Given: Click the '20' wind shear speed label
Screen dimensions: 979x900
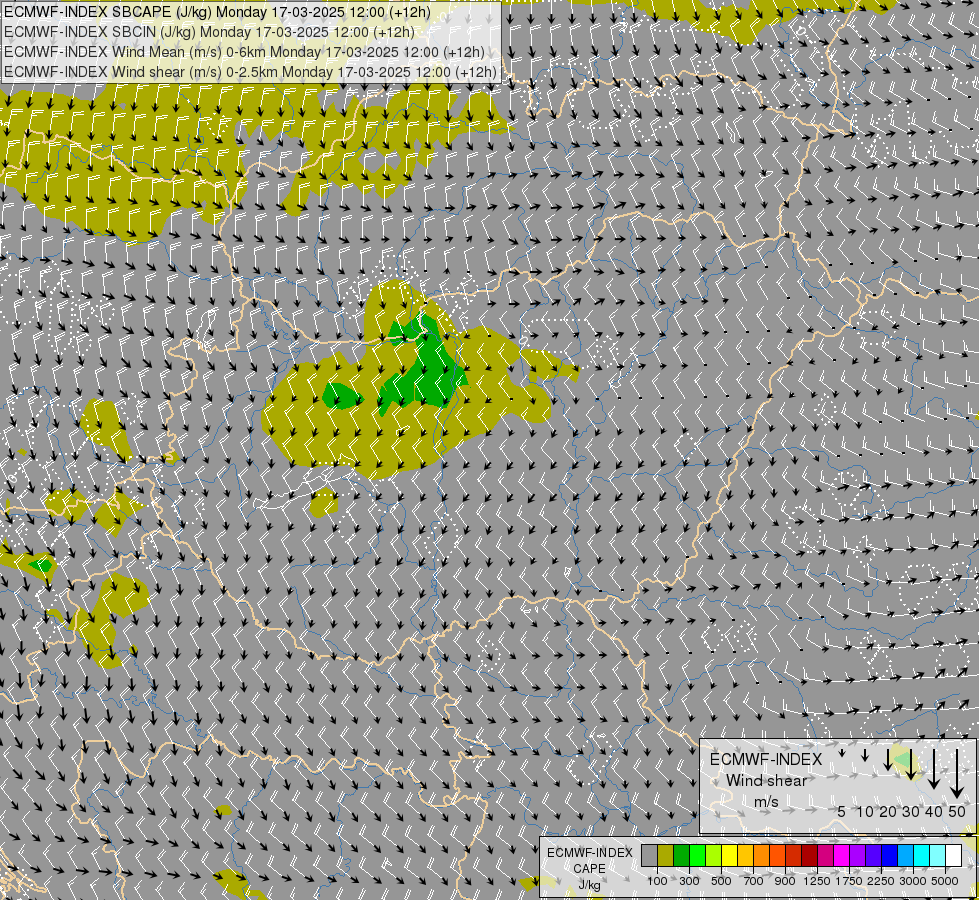Looking at the screenshot, I should (888, 811).
